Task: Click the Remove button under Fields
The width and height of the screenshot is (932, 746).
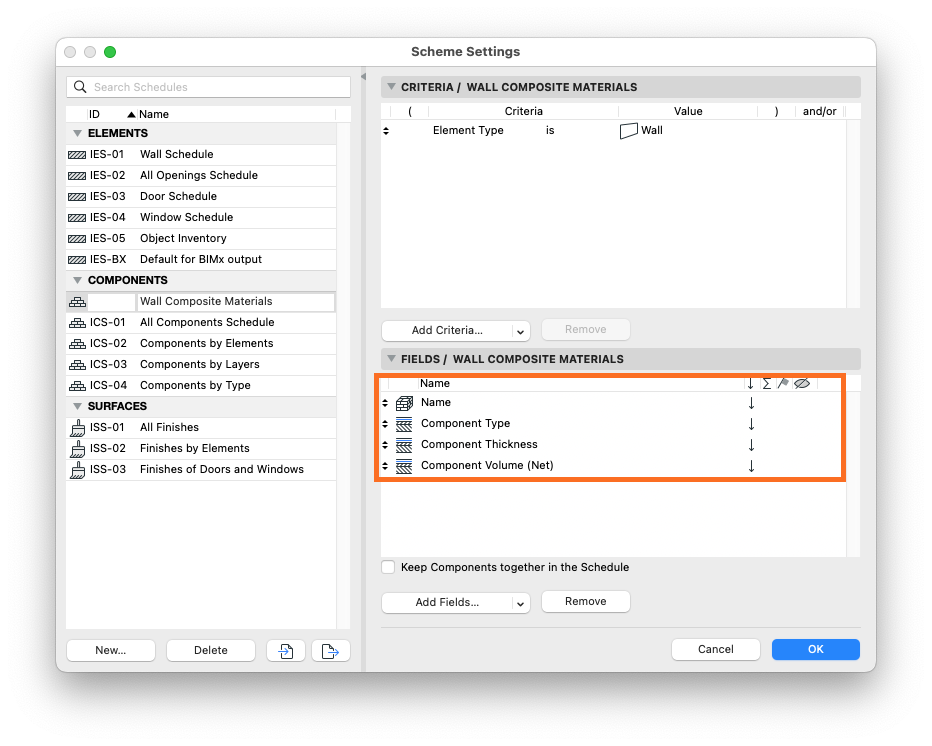Action: pyautogui.click(x=585, y=602)
